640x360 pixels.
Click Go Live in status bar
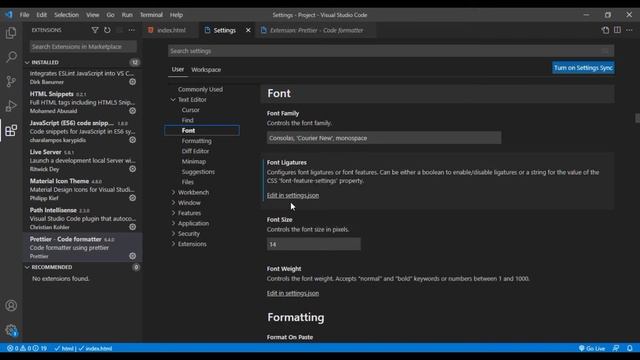592,348
